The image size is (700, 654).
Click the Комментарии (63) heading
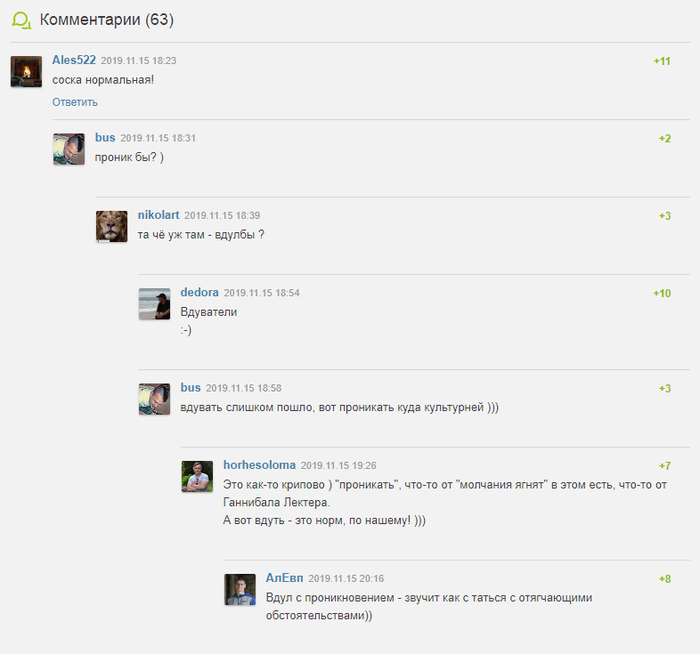(107, 20)
